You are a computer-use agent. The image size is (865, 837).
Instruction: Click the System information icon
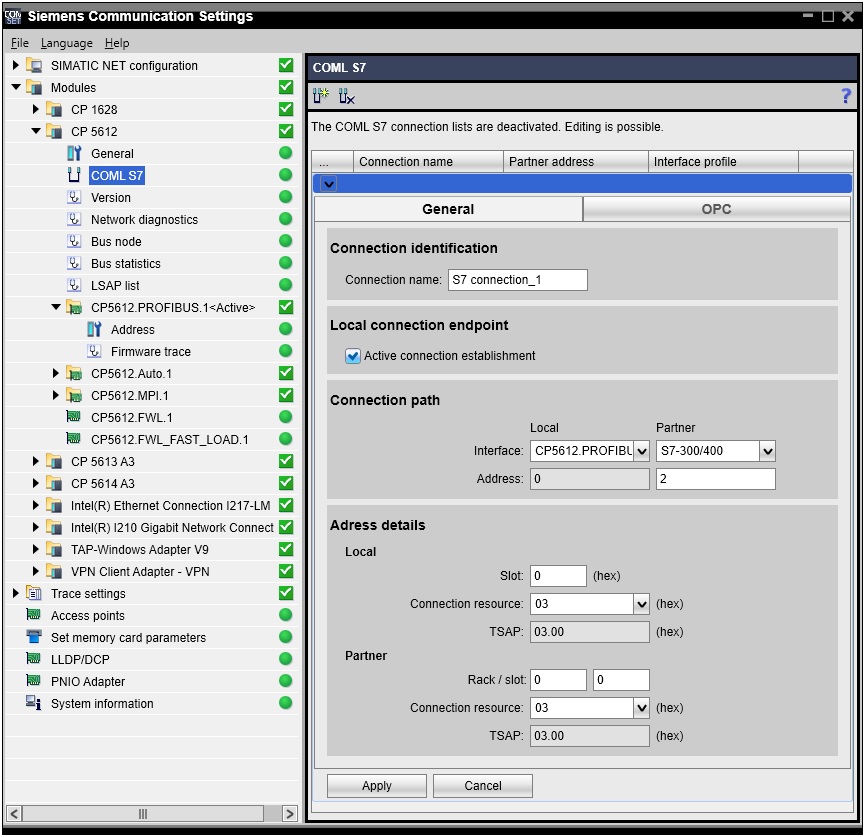(x=33, y=704)
